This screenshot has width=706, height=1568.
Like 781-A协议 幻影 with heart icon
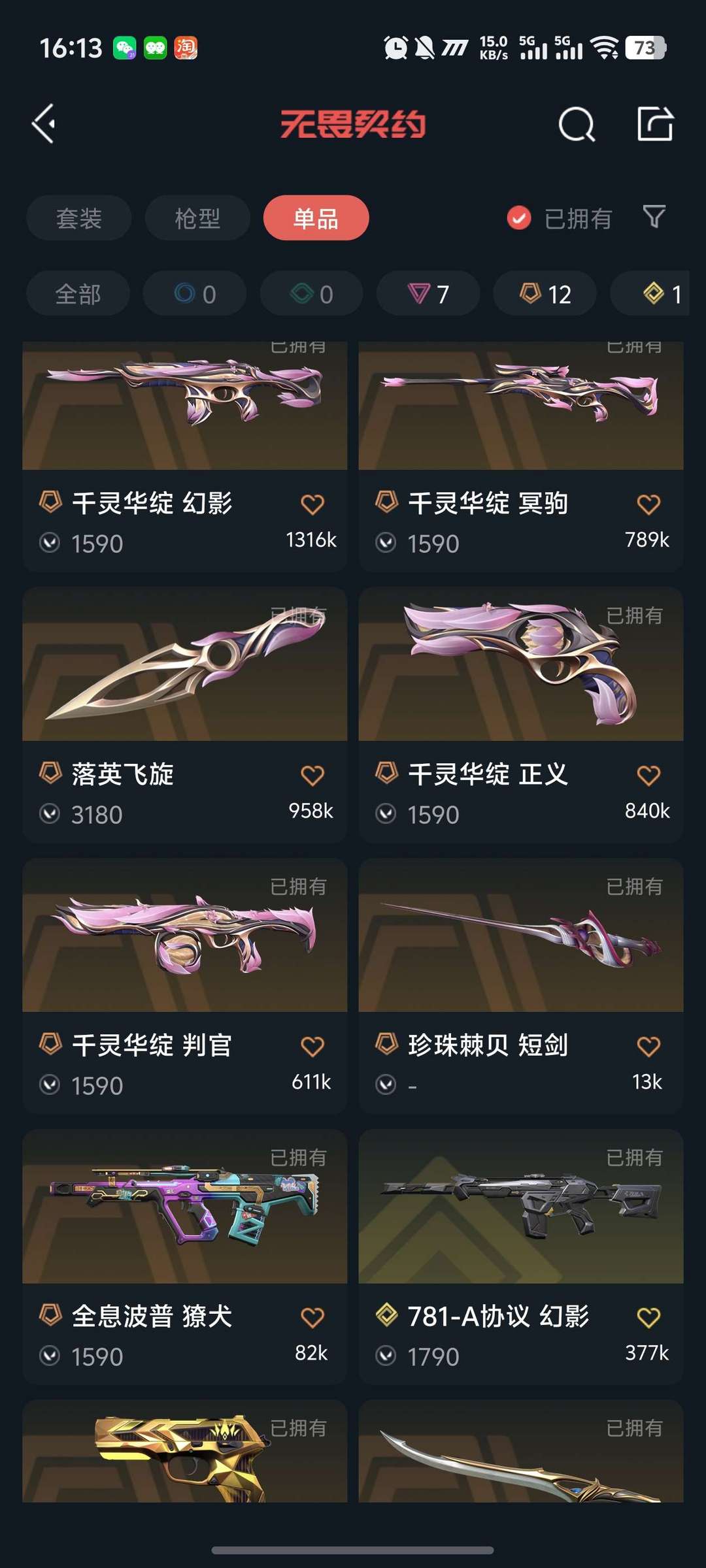[x=648, y=1318]
